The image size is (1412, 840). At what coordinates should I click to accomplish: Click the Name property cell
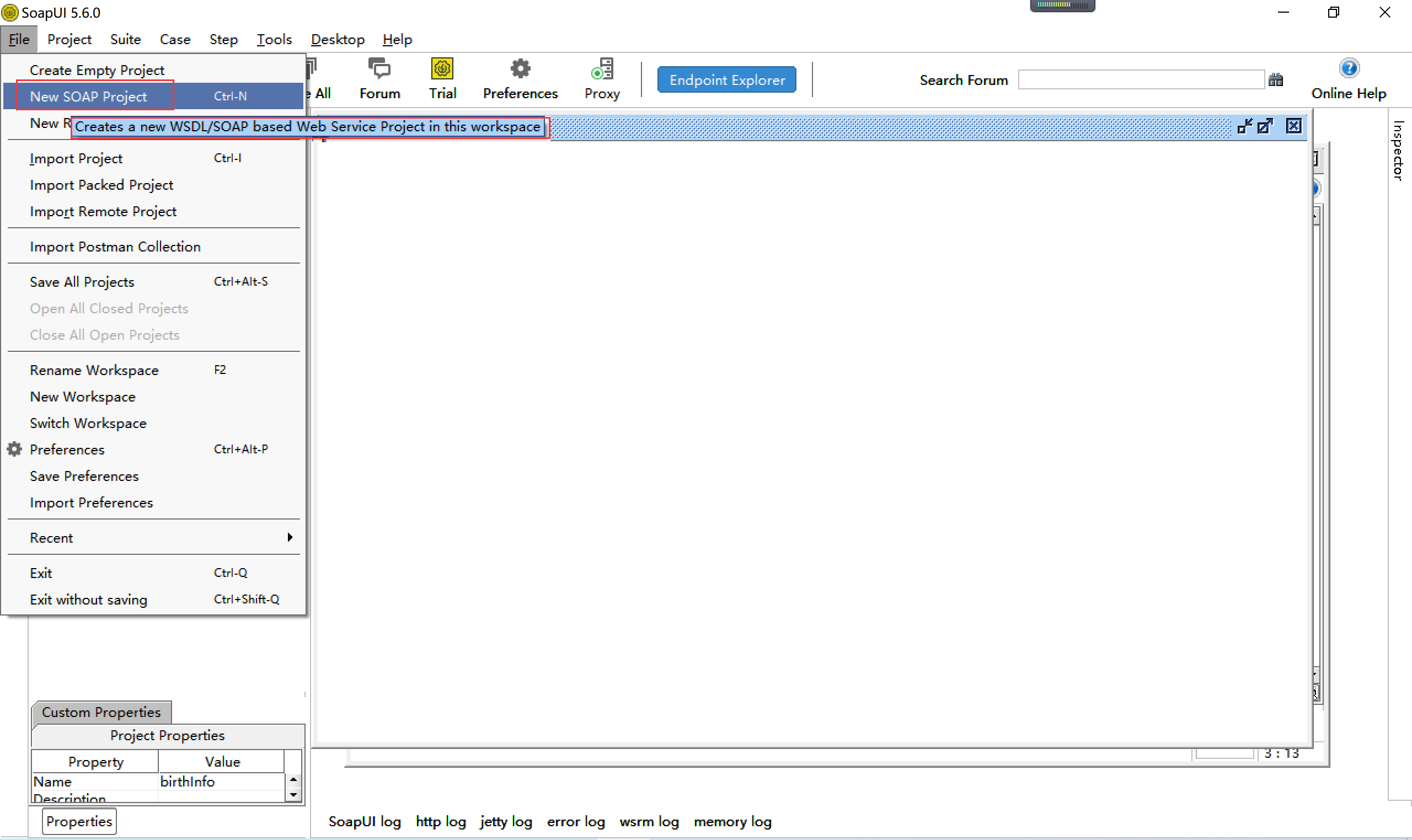click(x=95, y=782)
